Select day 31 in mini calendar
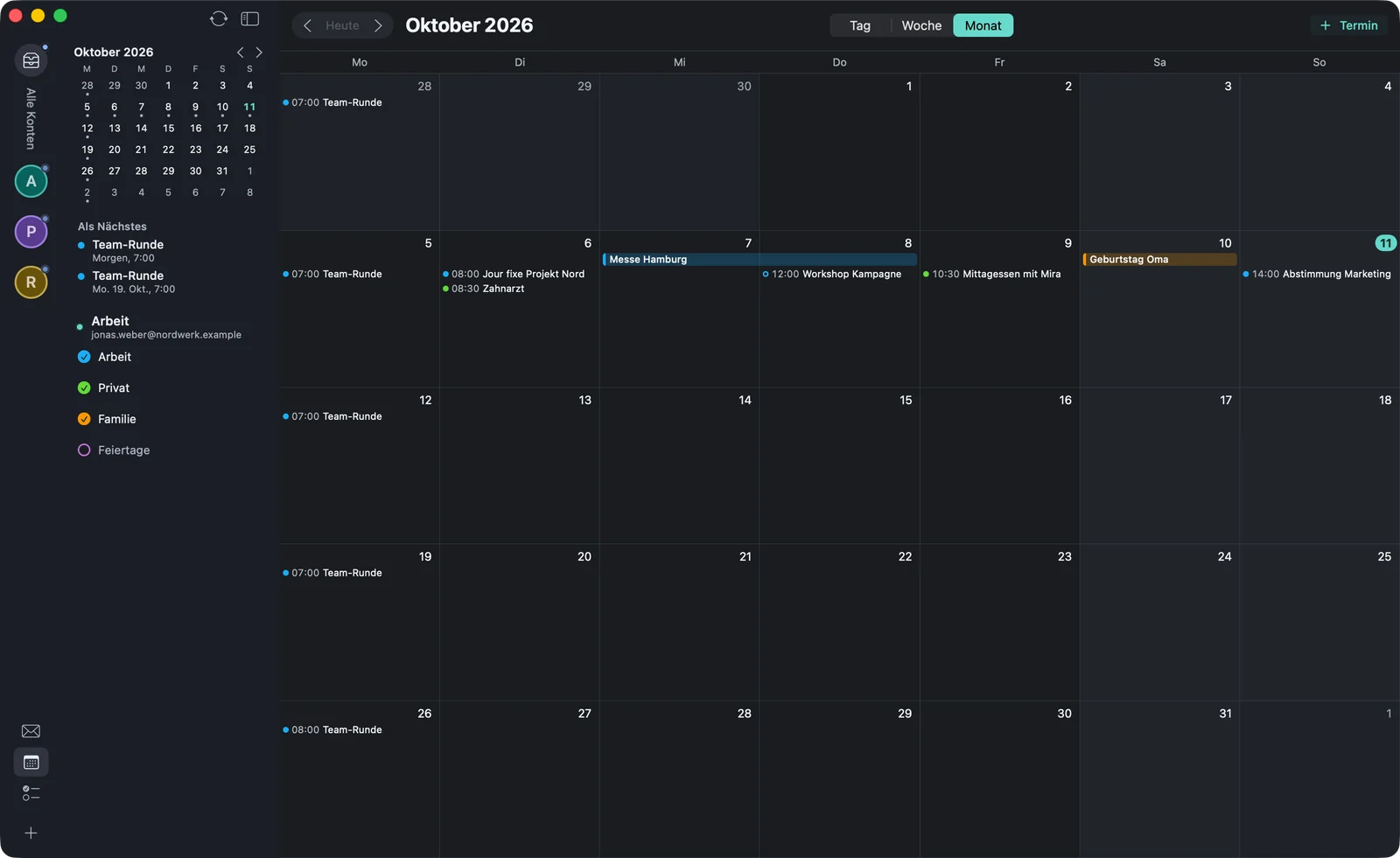This screenshot has height=858, width=1400. (222, 171)
